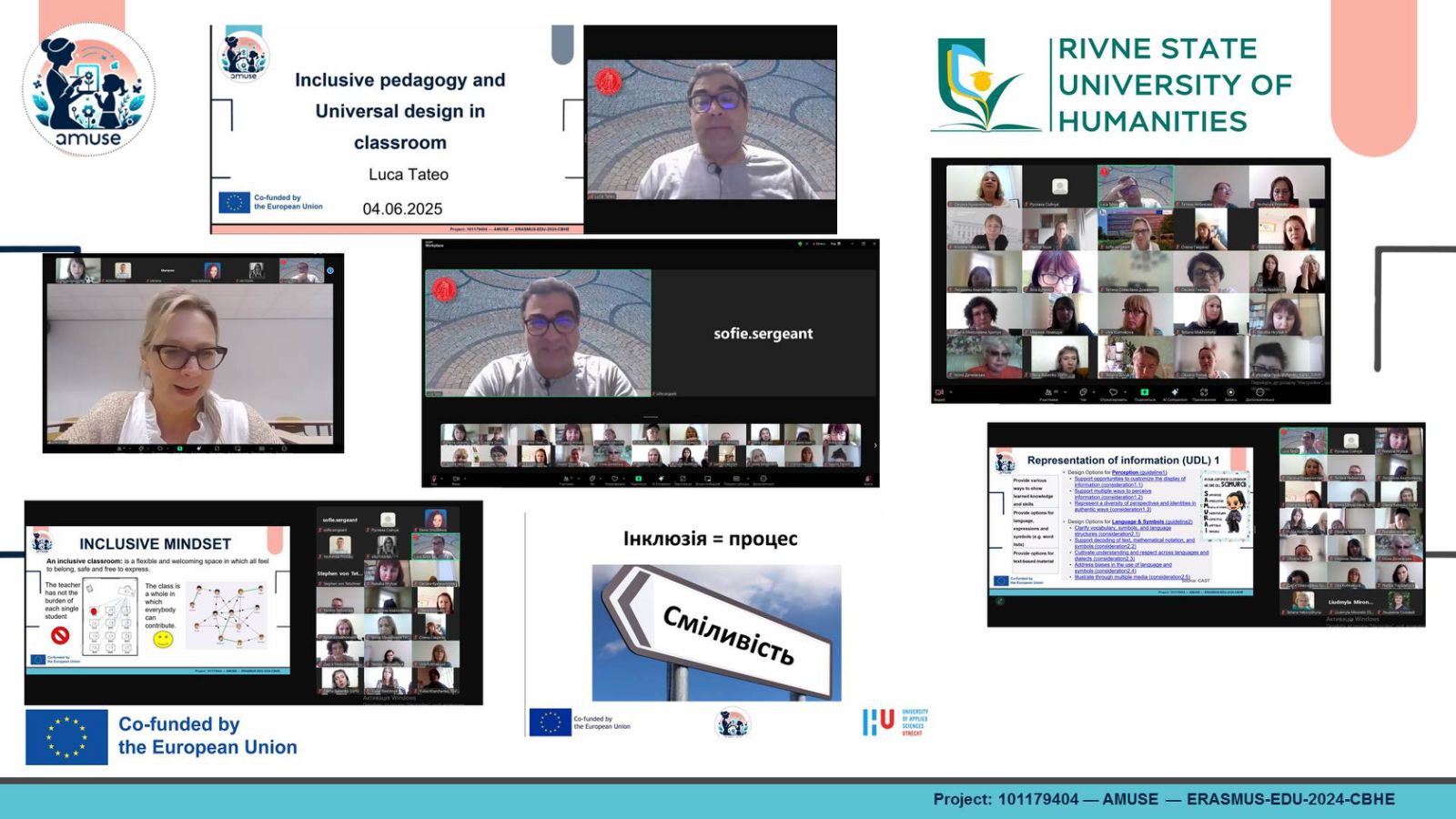Toggle microphone mute in the sofie.sergeant Zoom window
The height and width of the screenshot is (819, 1456).
tap(434, 479)
